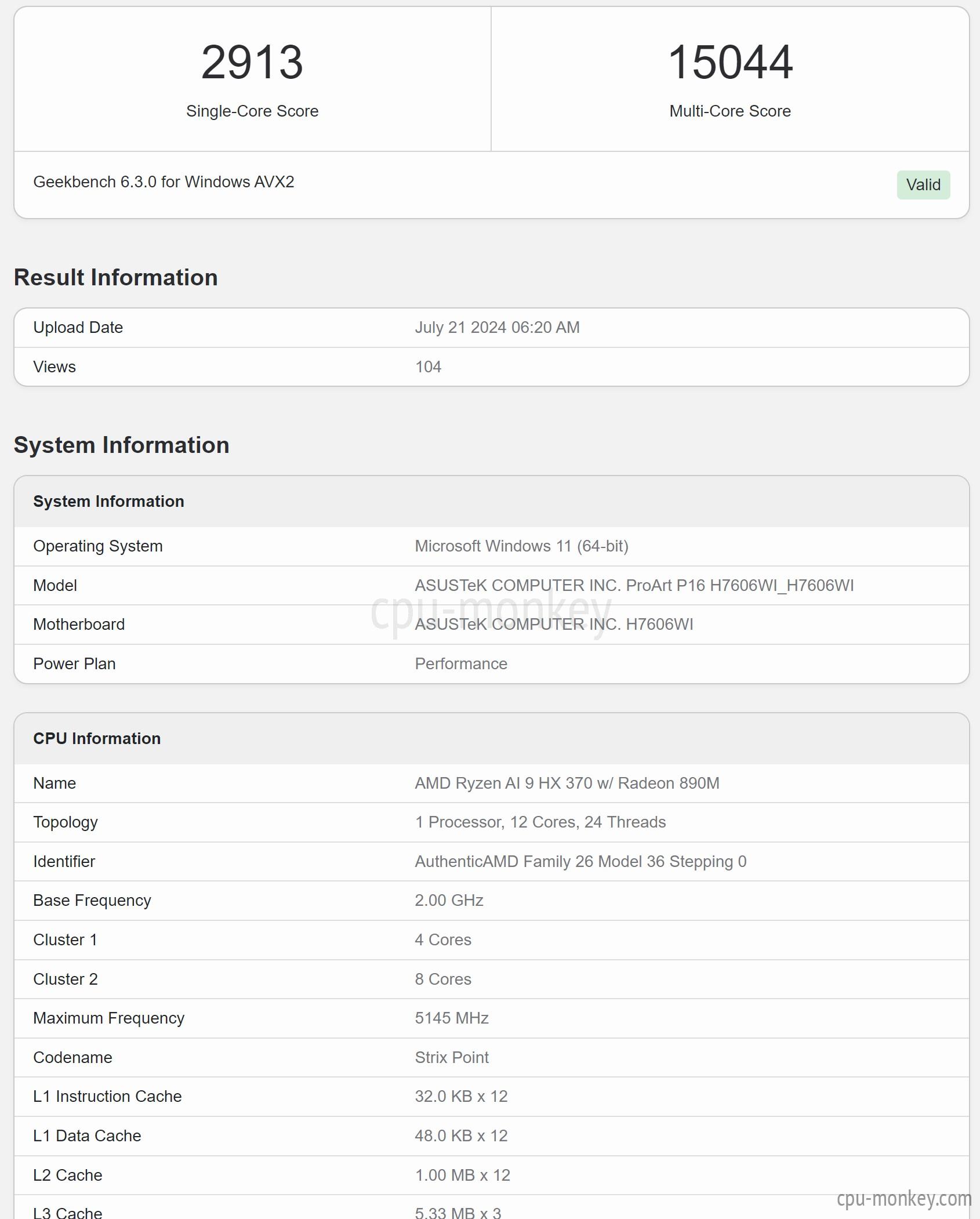The width and height of the screenshot is (980, 1219).
Task: Select the 8 Cores value
Action: click(x=443, y=979)
